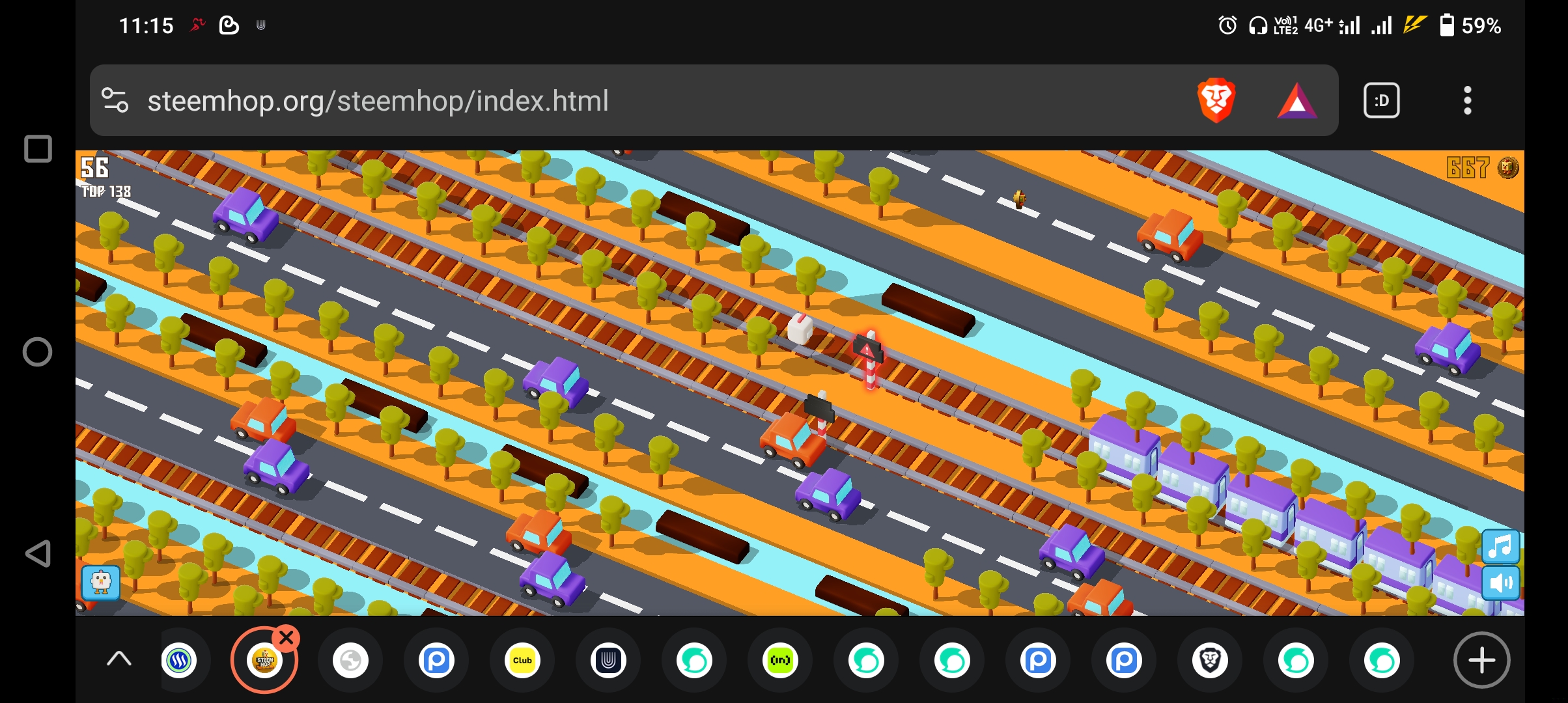Expand the tab strip with the up chevron
Image resolution: width=1568 pixels, height=703 pixels.
[119, 660]
